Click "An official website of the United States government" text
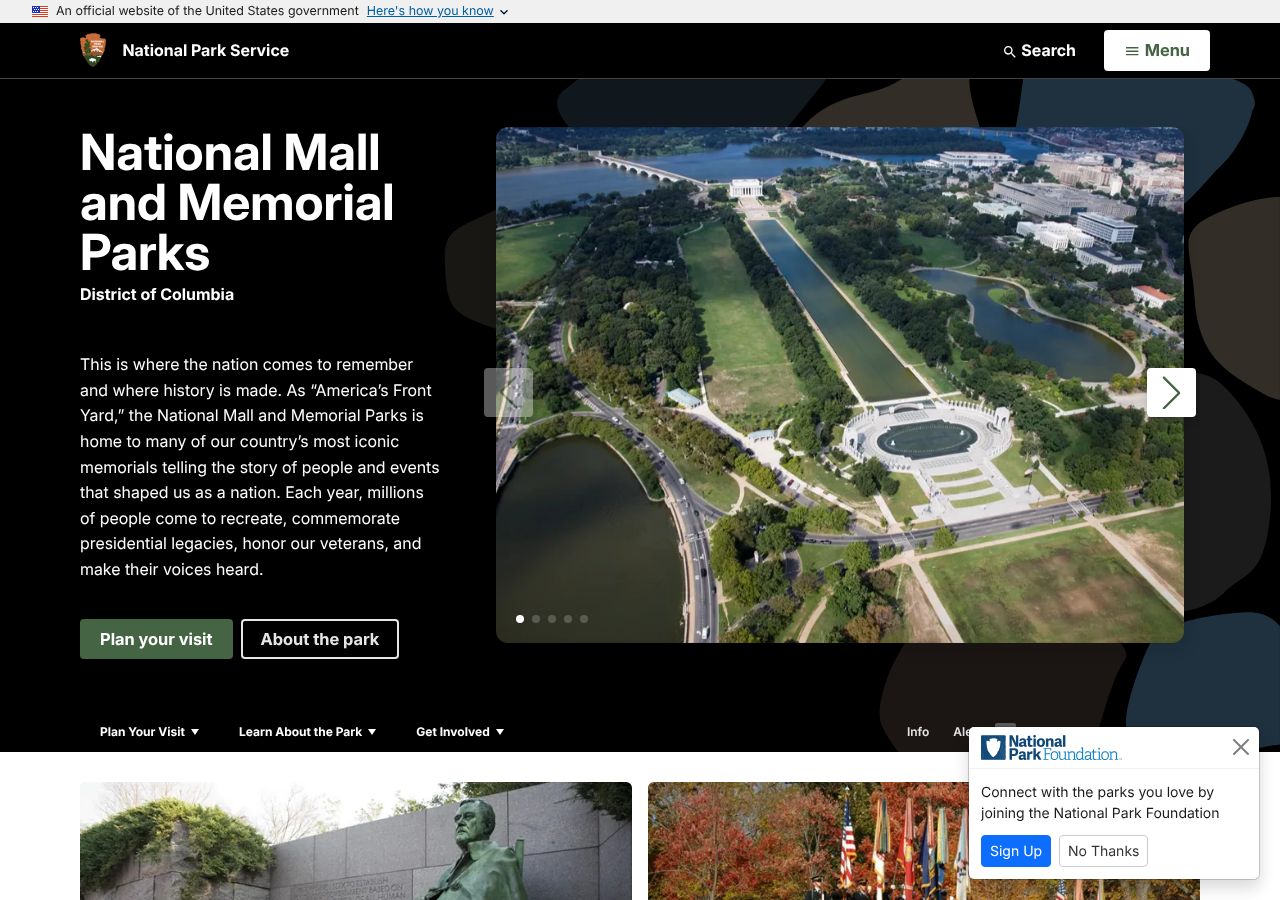The width and height of the screenshot is (1280, 900). coord(207,11)
